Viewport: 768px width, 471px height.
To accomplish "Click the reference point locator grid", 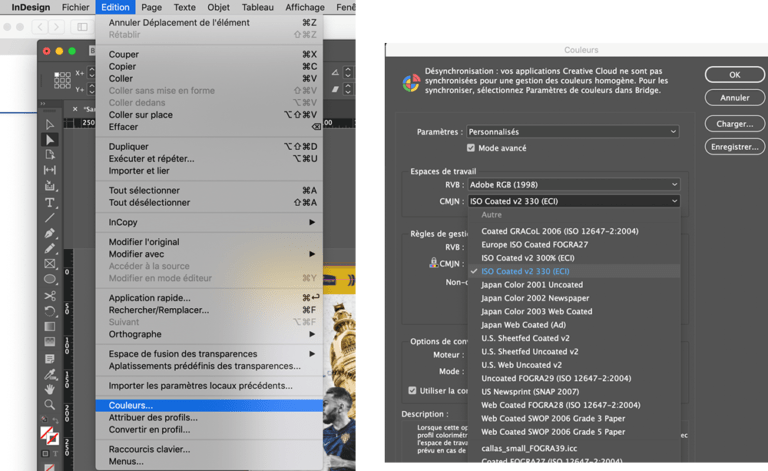I will [x=62, y=80].
